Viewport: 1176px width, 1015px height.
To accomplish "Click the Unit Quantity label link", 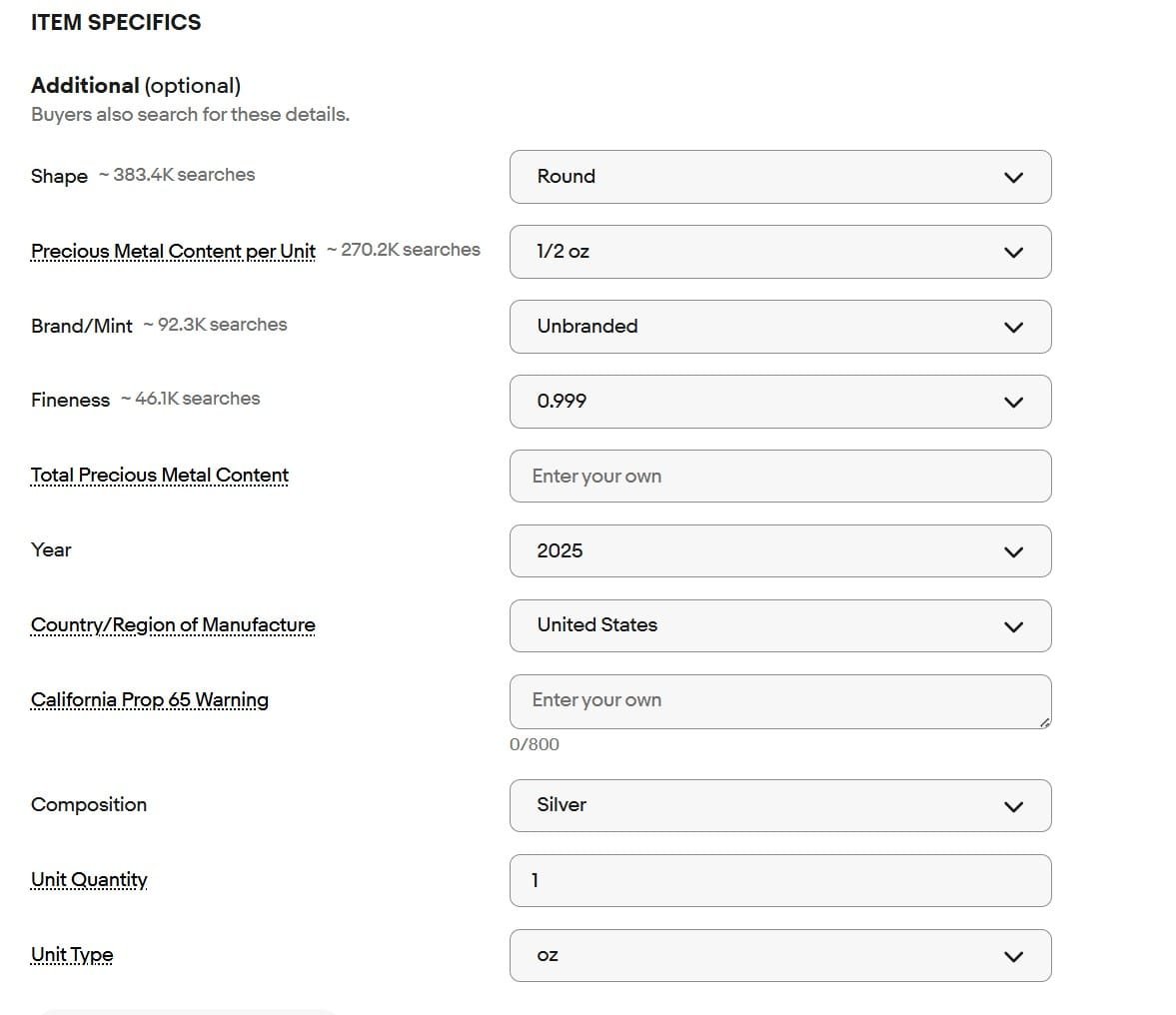I will click(x=89, y=880).
